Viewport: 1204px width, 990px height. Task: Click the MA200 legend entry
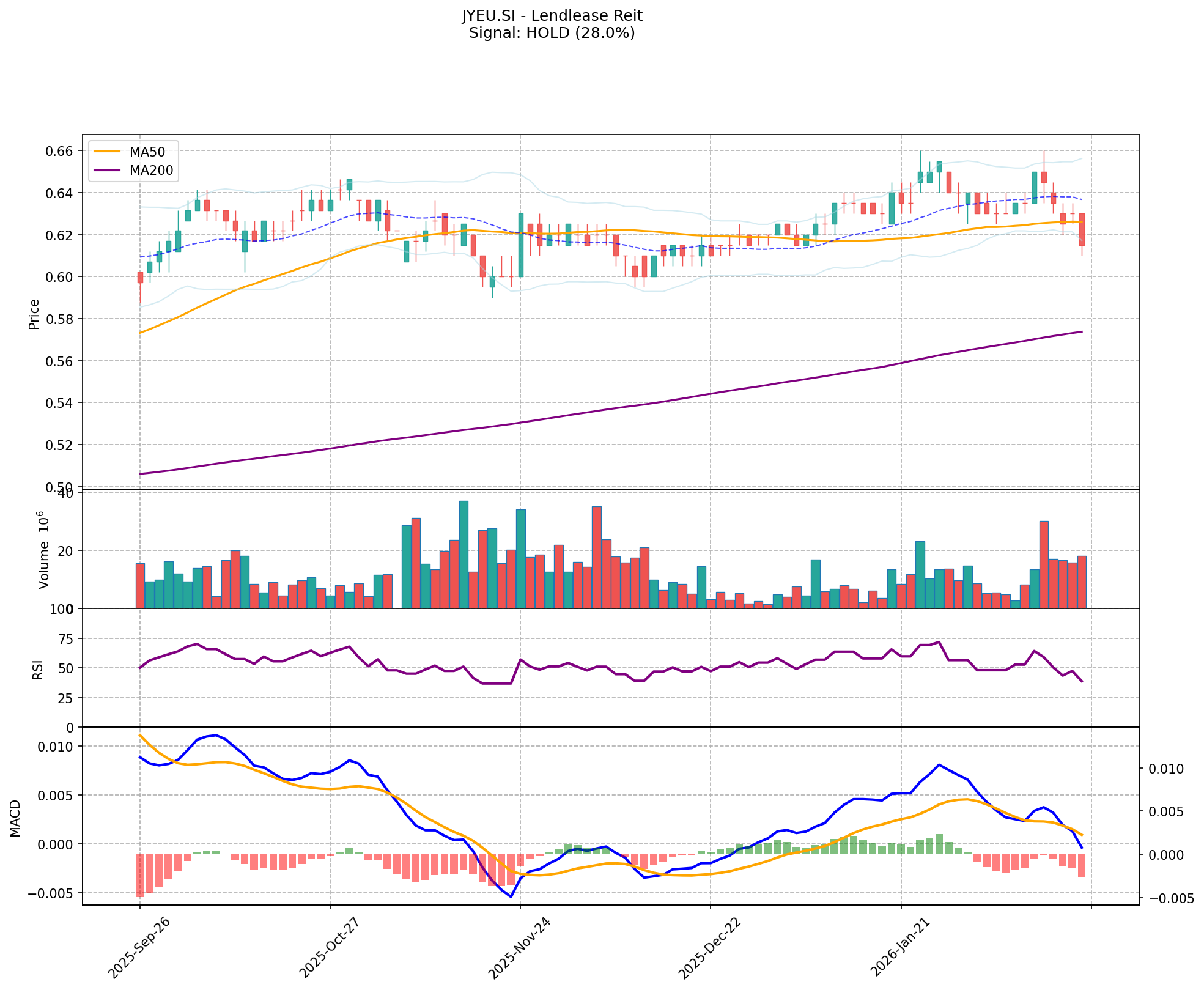[150, 171]
